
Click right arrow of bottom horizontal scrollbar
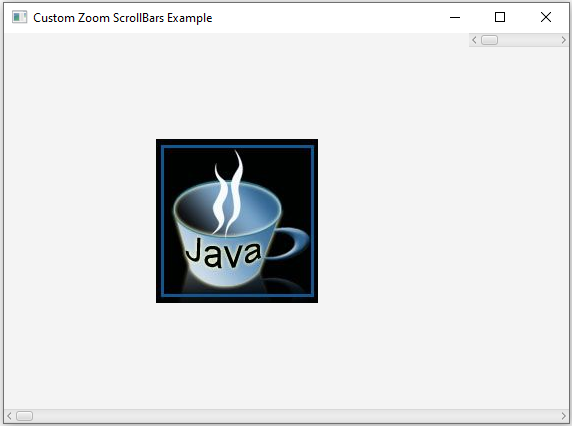tap(564, 416)
